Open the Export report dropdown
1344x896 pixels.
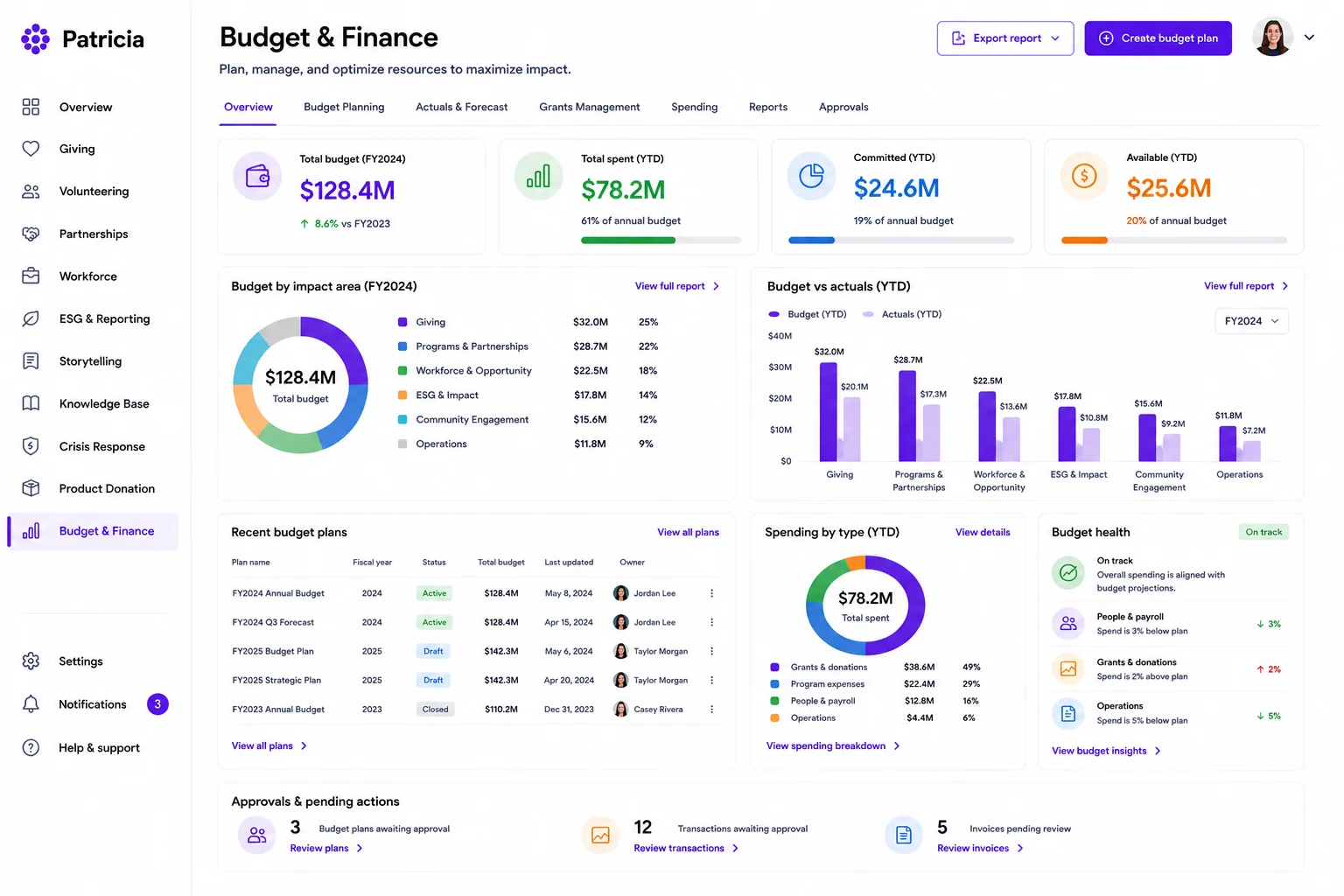(x=1005, y=38)
